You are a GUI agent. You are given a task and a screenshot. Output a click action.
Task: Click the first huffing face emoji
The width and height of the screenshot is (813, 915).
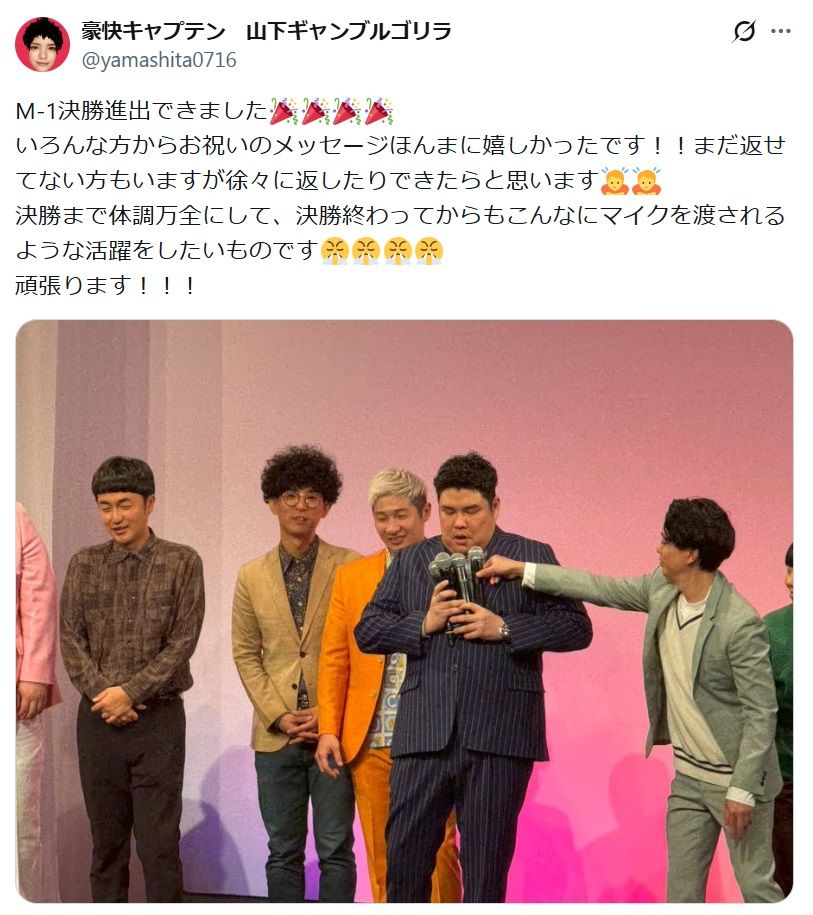336,251
